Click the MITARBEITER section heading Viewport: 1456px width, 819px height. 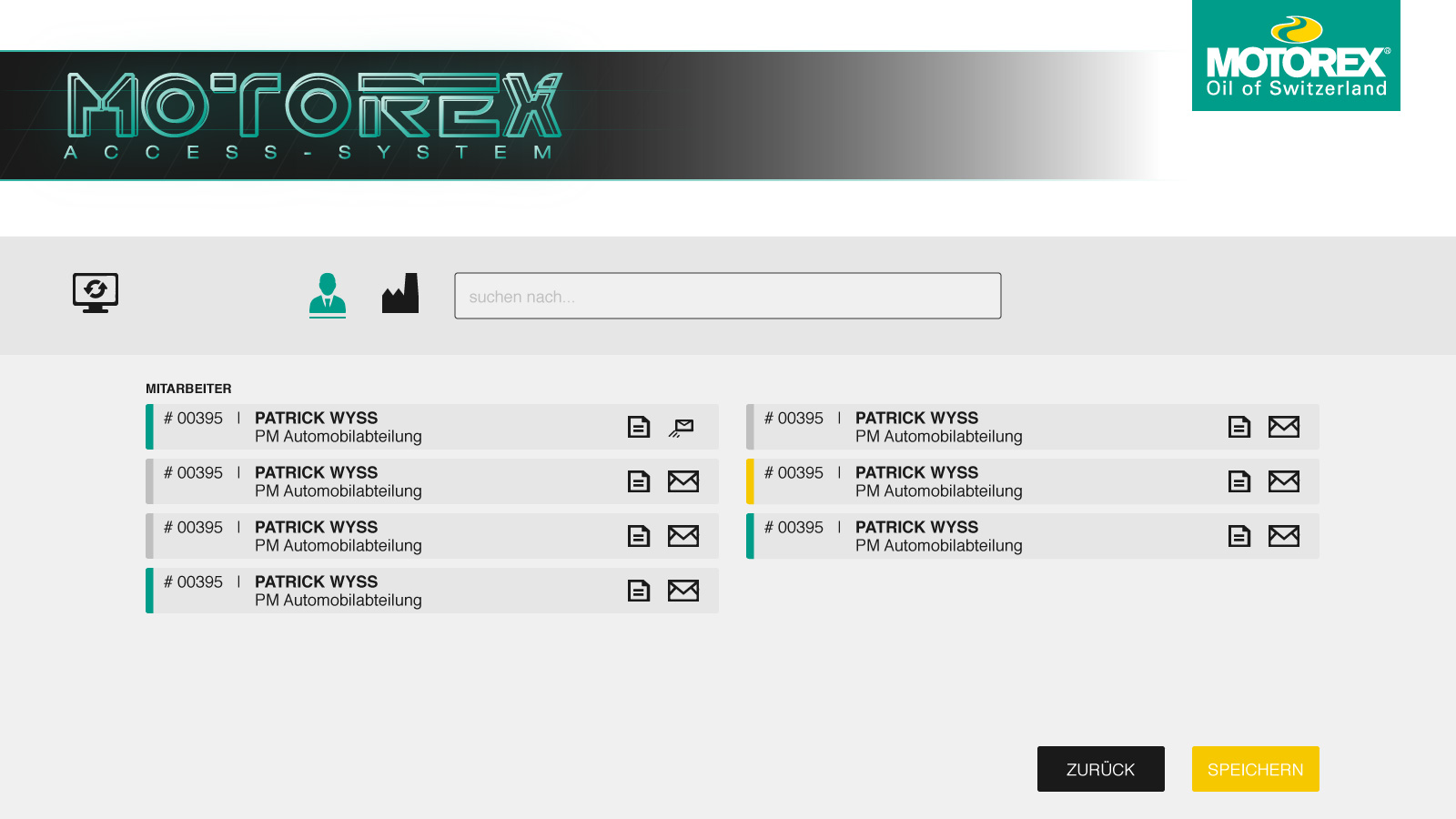(188, 389)
